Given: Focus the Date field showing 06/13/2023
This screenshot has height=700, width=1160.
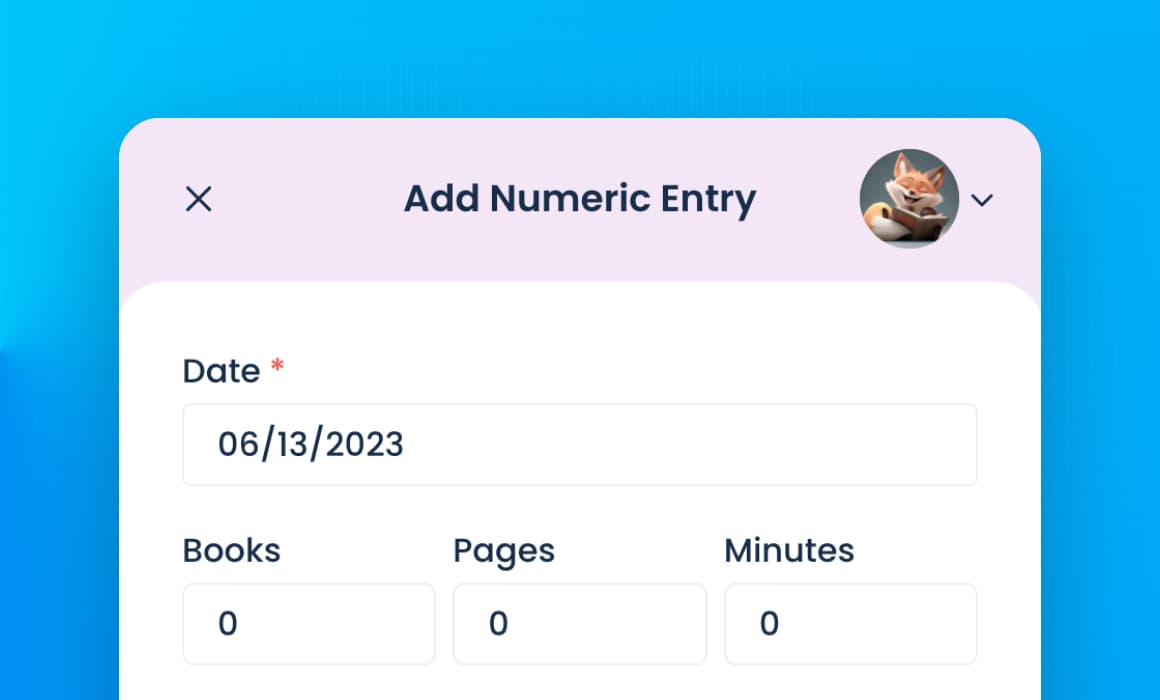Looking at the screenshot, I should point(580,445).
